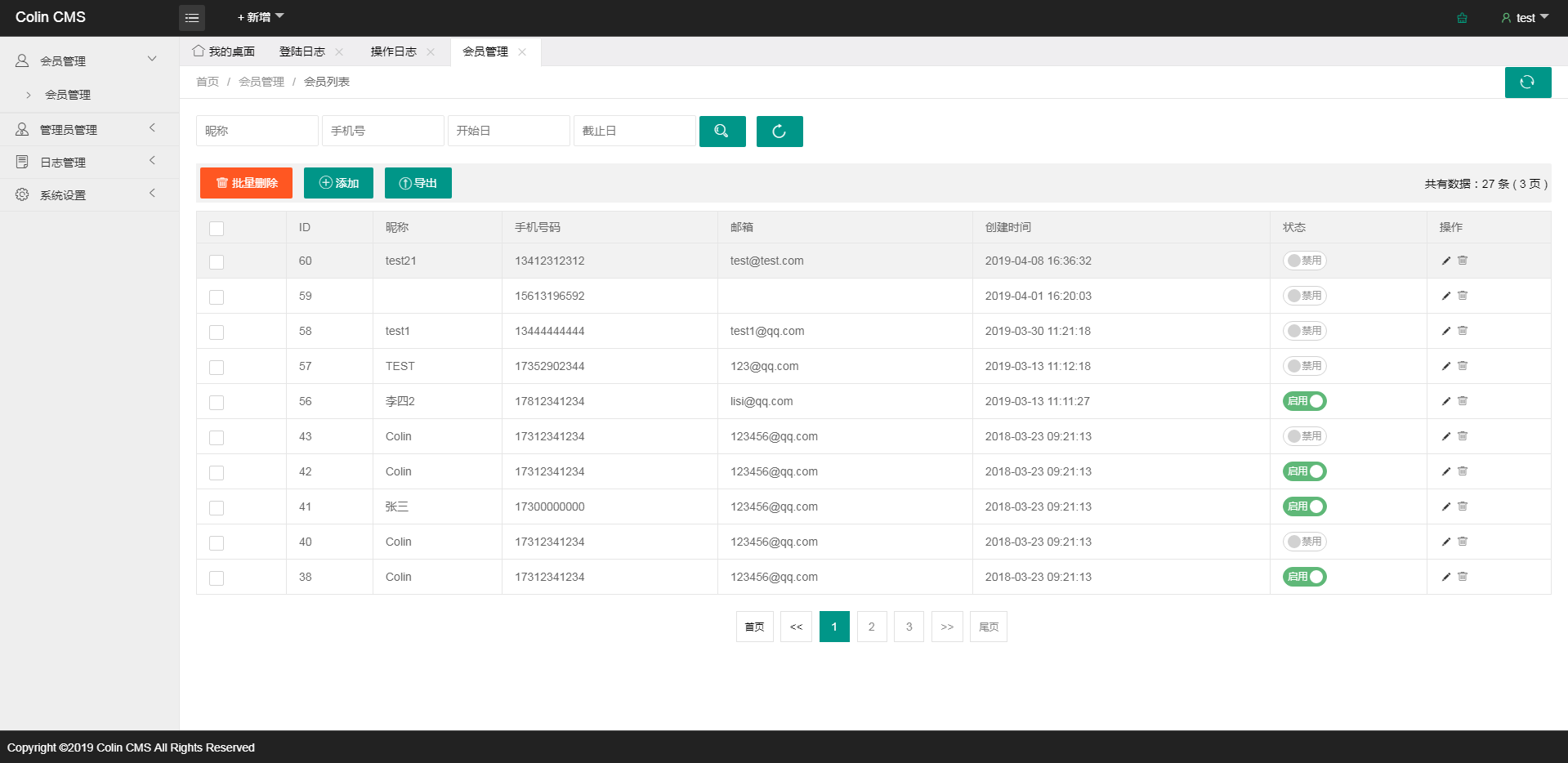Edit the member with ID 59
Viewport: 1568px width, 763px height.
(x=1446, y=296)
